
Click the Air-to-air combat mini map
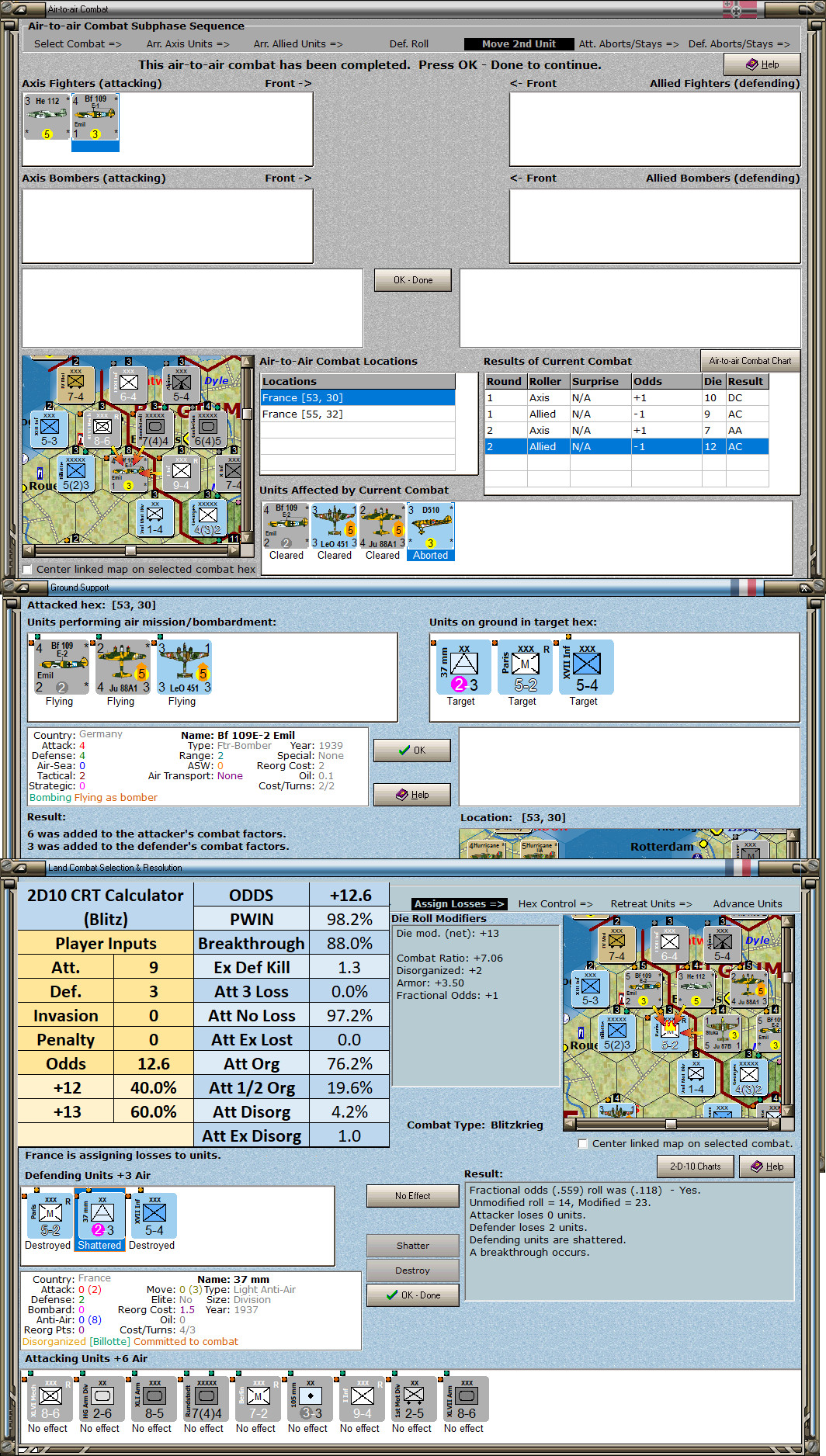(132, 450)
